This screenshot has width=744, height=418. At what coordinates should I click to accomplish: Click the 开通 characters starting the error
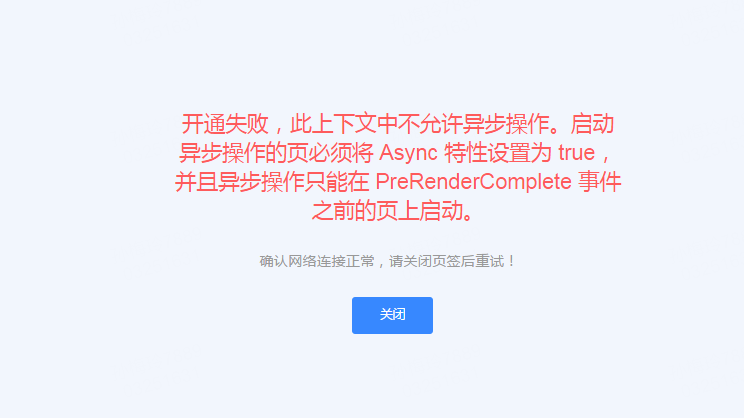pyautogui.click(x=203, y=124)
